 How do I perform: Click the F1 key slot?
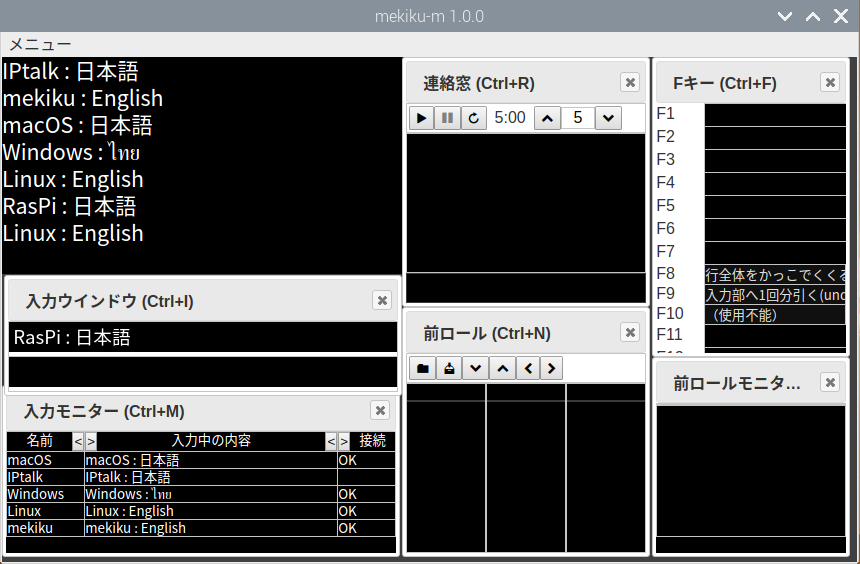point(775,115)
